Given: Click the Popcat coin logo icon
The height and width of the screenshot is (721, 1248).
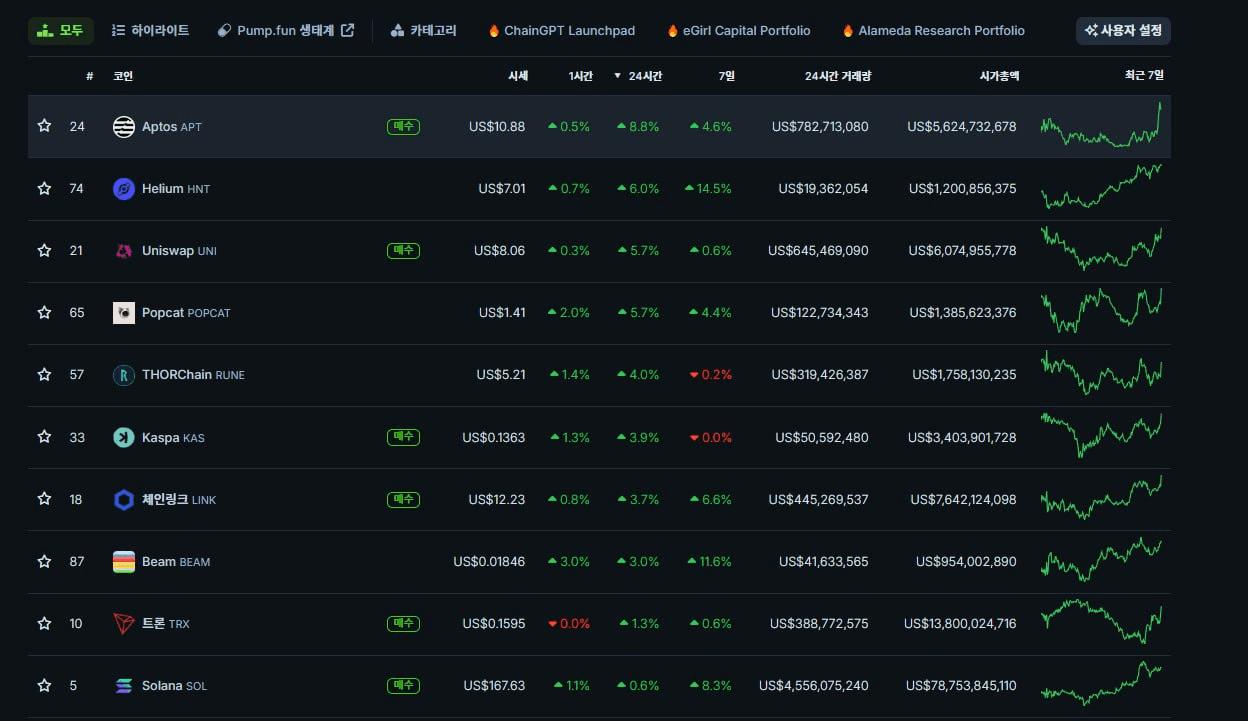Looking at the screenshot, I should (124, 313).
